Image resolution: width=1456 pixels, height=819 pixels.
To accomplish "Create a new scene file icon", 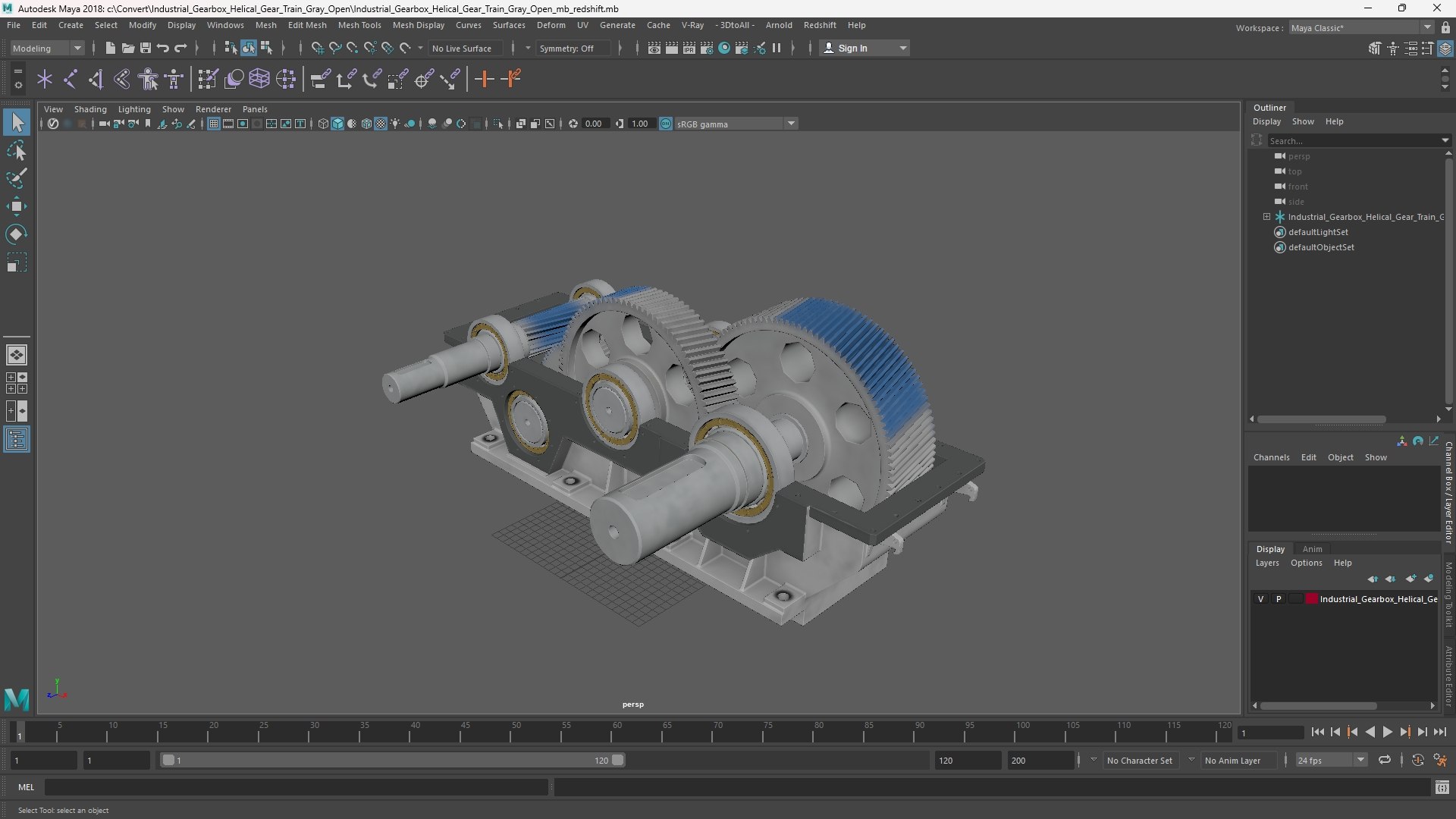I will coord(110,48).
